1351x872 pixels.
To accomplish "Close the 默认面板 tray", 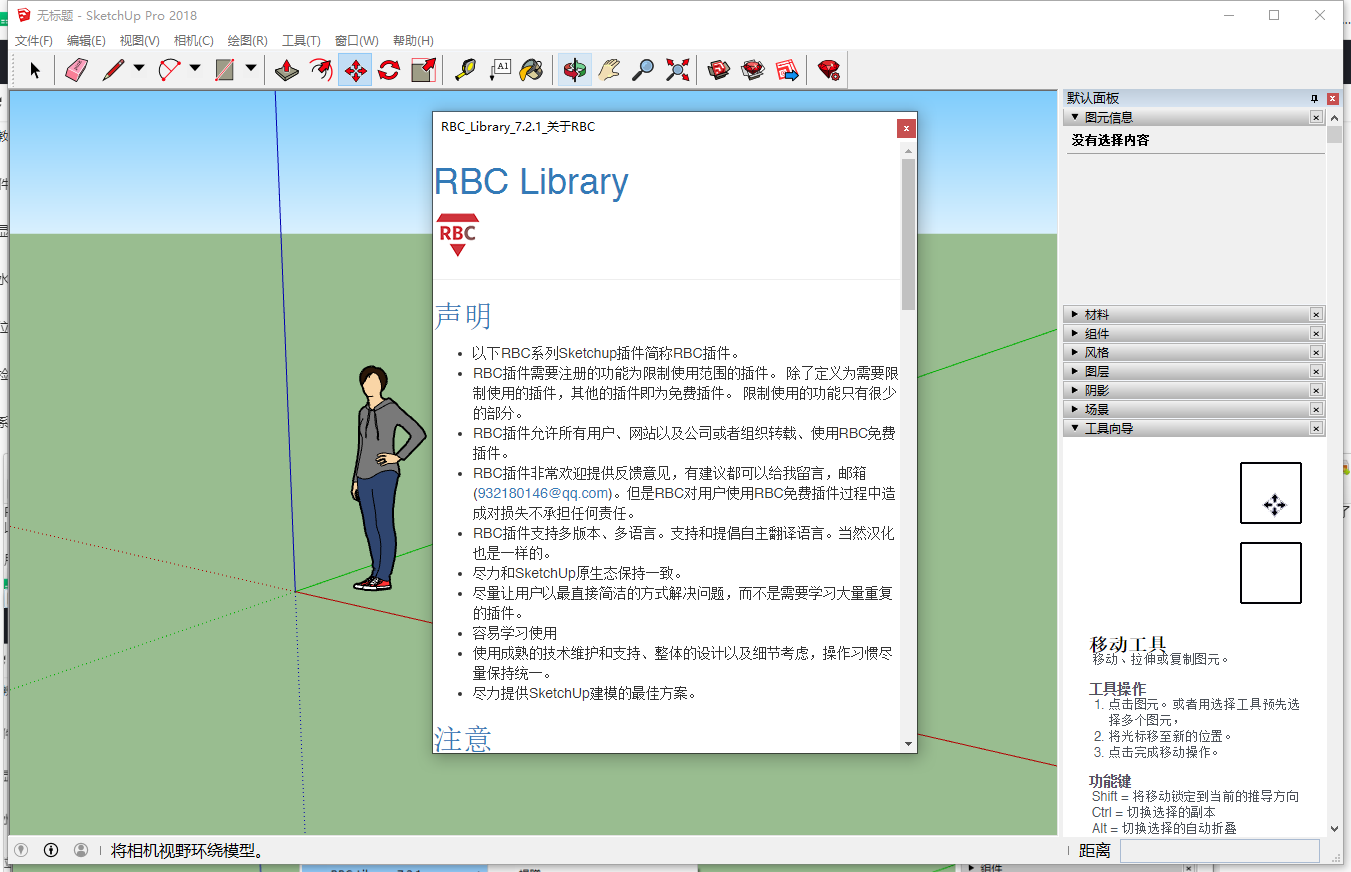I will coord(1333,98).
